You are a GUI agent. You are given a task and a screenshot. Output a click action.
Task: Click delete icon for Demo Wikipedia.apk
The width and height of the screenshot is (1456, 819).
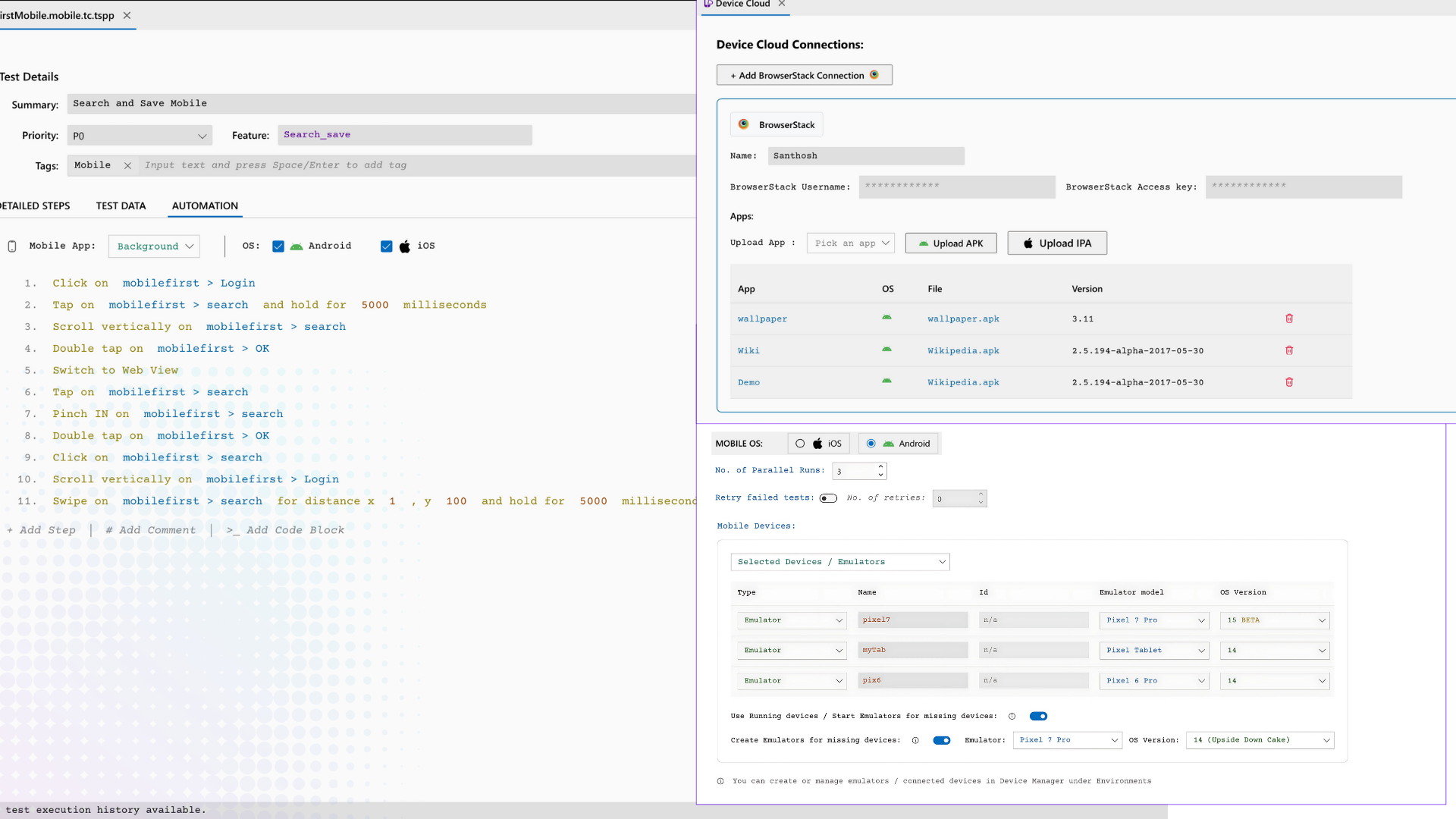click(x=1290, y=381)
